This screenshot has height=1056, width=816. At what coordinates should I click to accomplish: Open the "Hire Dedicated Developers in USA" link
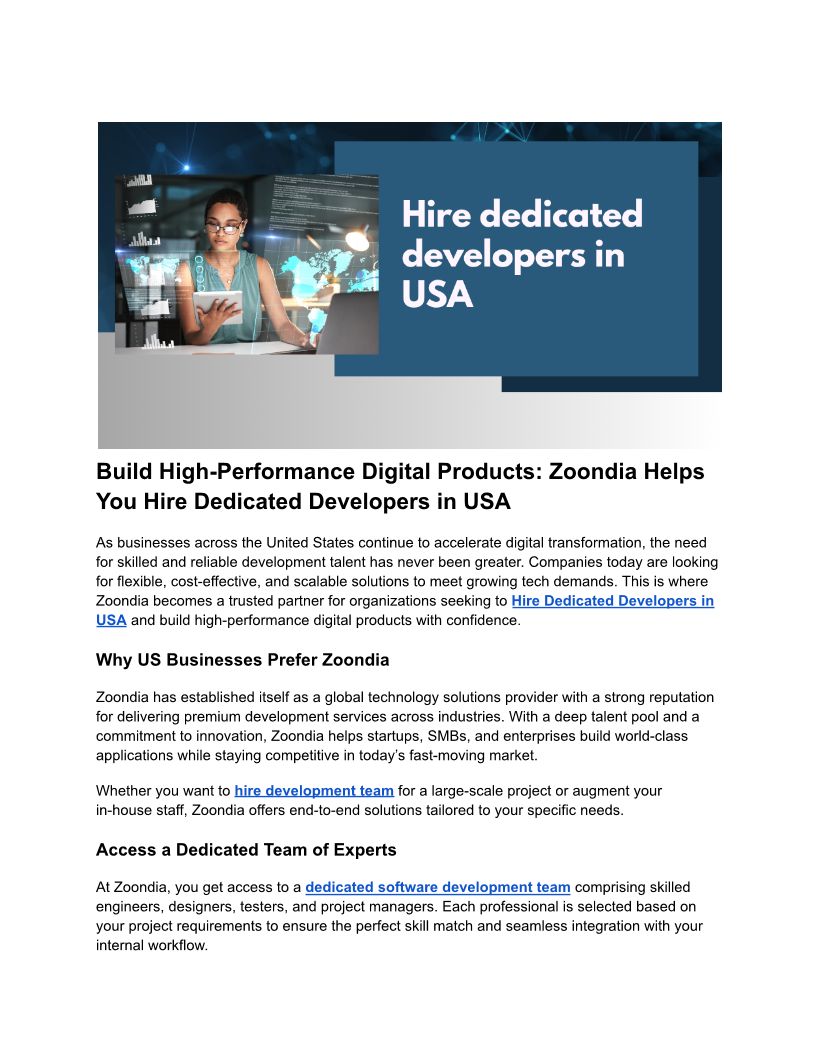(x=612, y=601)
